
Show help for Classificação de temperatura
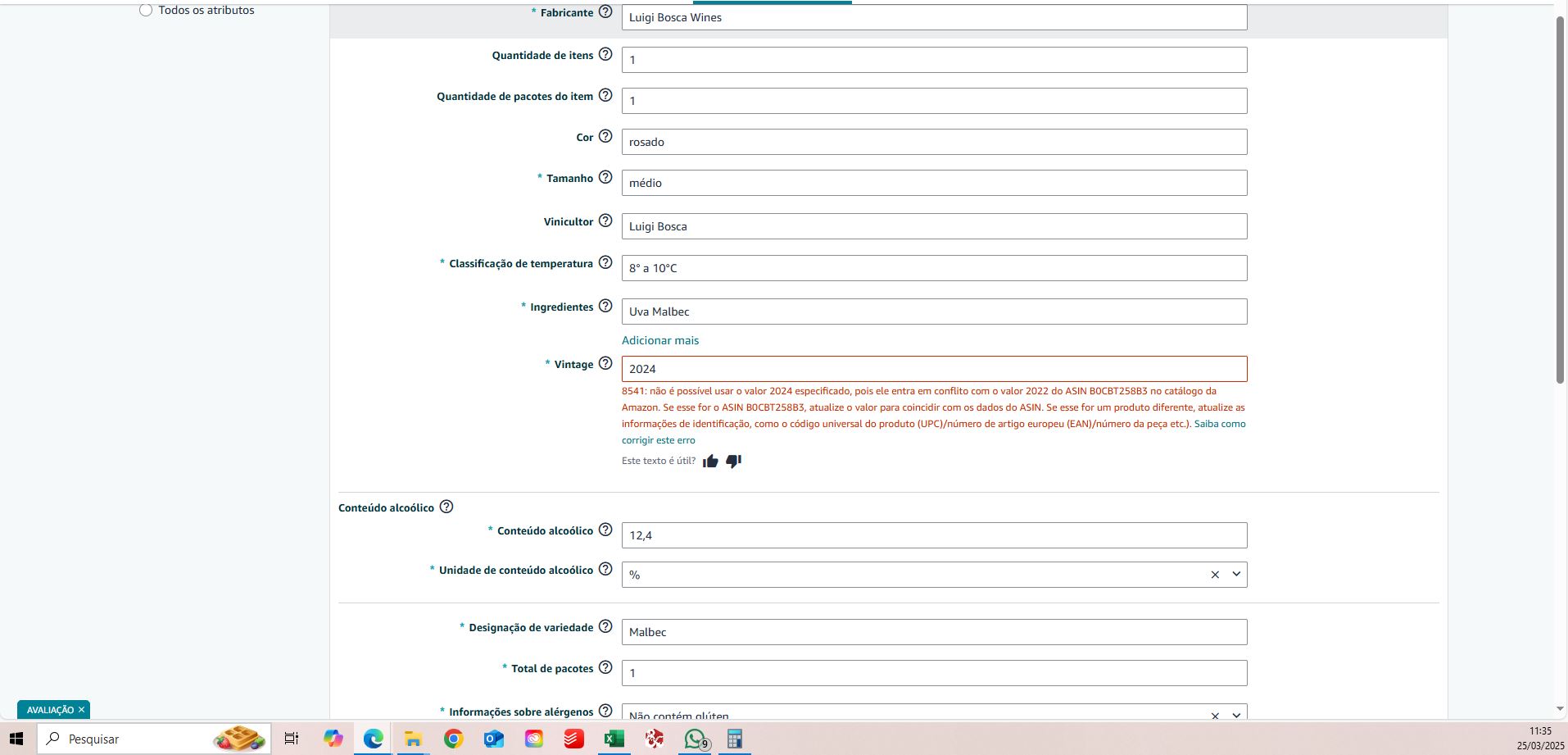coord(605,262)
